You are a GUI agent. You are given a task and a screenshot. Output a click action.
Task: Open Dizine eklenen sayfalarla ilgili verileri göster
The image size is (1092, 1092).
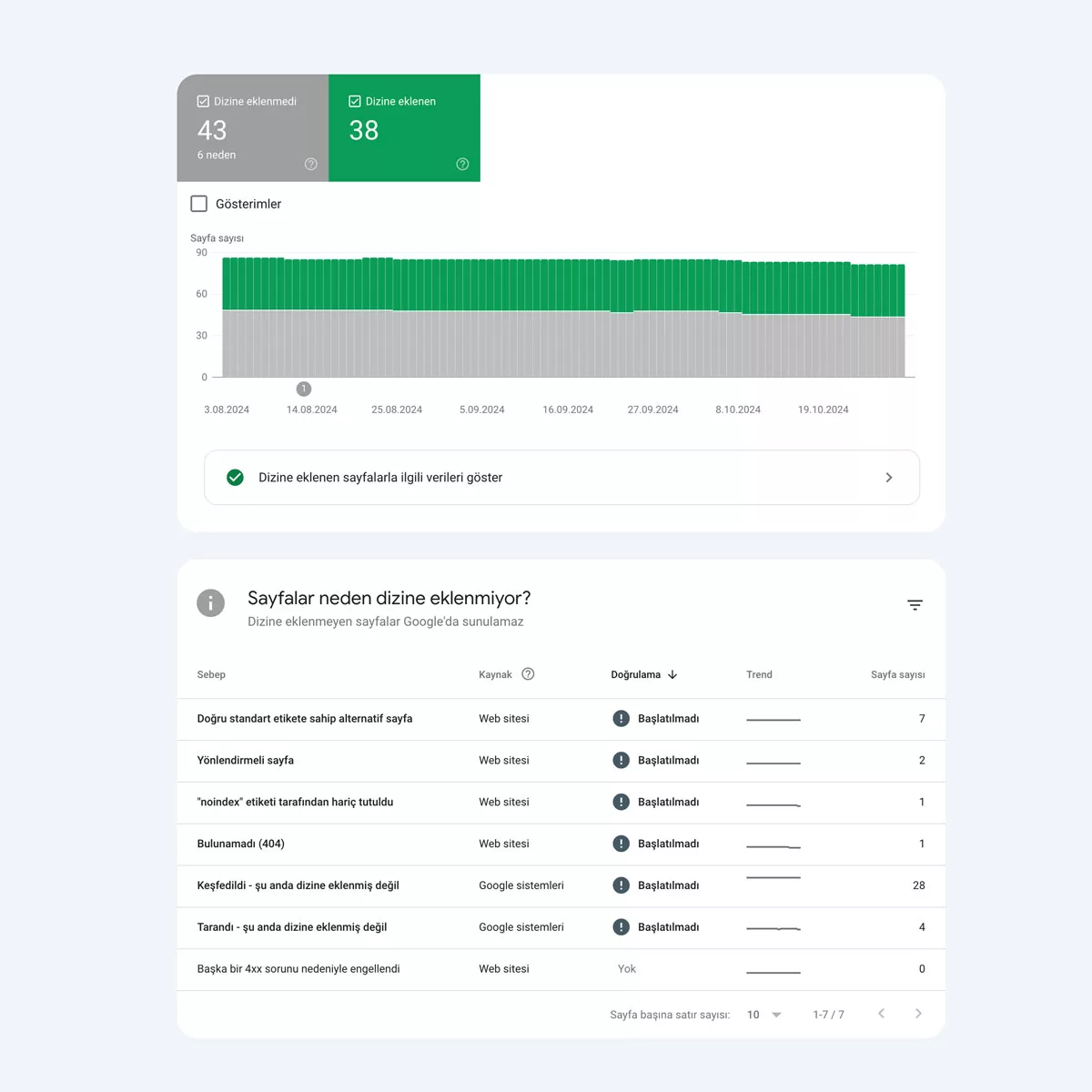coord(561,477)
